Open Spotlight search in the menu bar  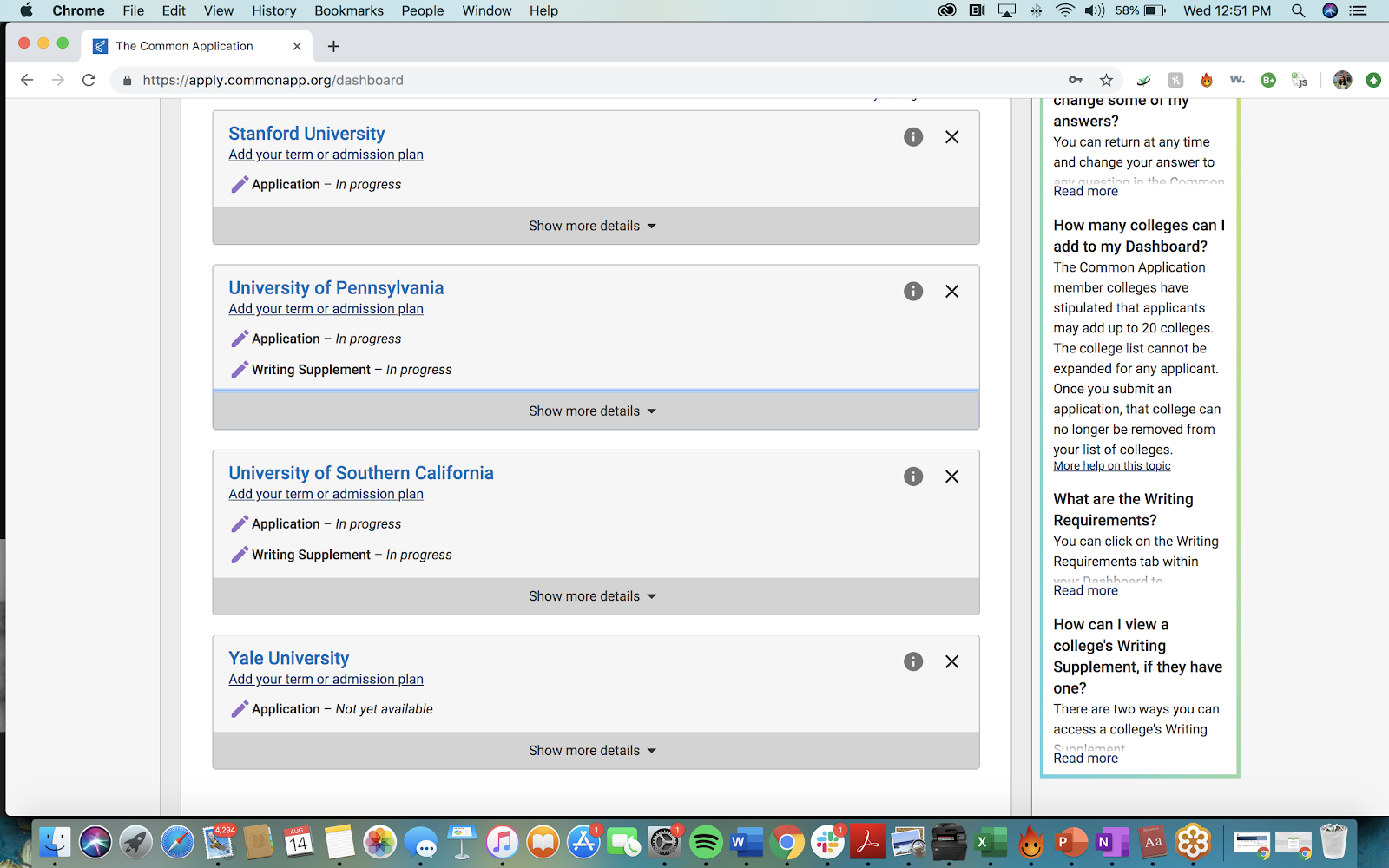1298,10
